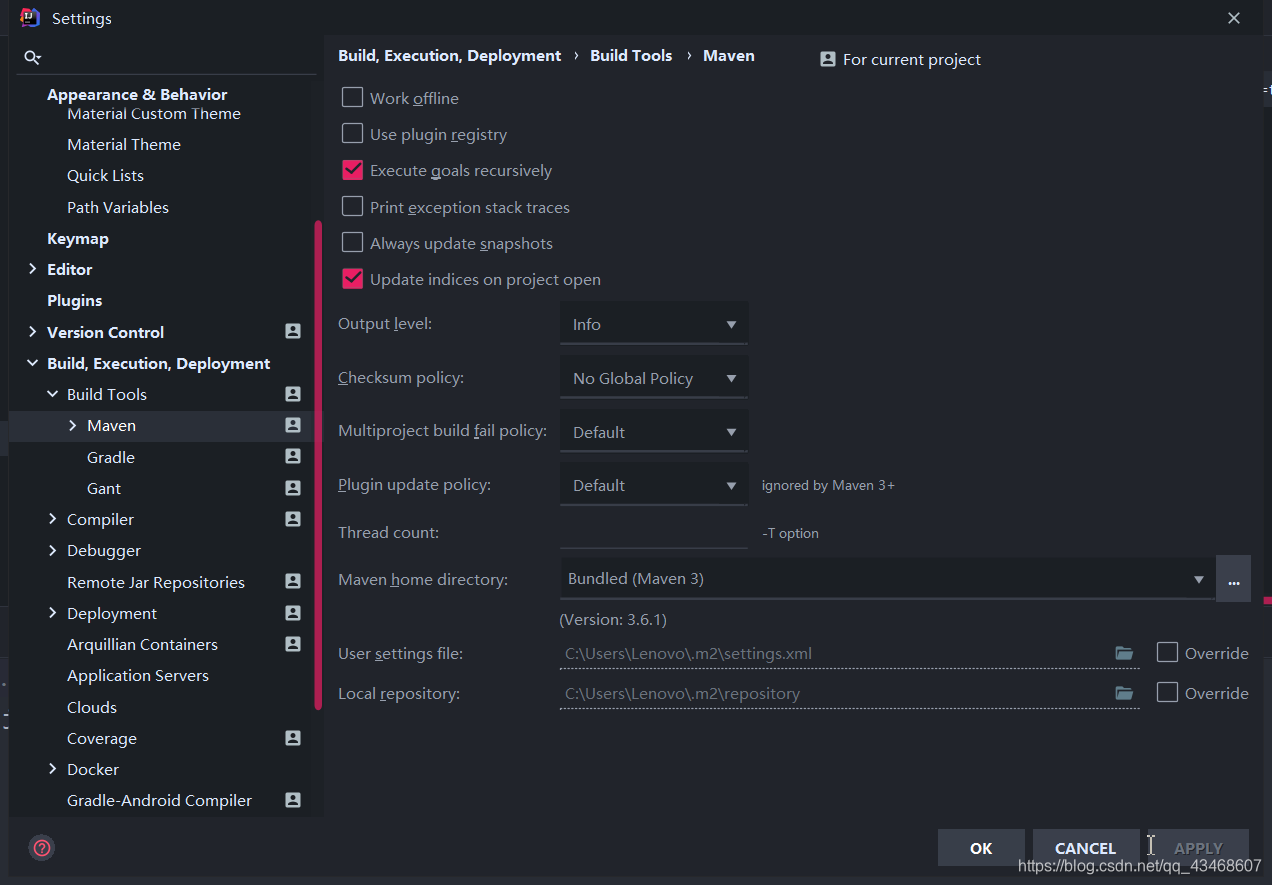The image size is (1272, 885).
Task: Click the project-level icon beside Gradle
Action: 293,457
